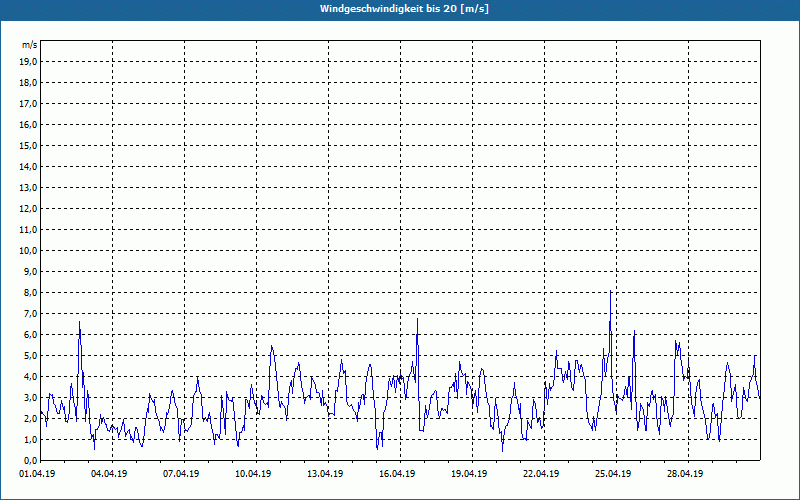
Task: Click the date label 07.04.19
Action: [x=181, y=474]
